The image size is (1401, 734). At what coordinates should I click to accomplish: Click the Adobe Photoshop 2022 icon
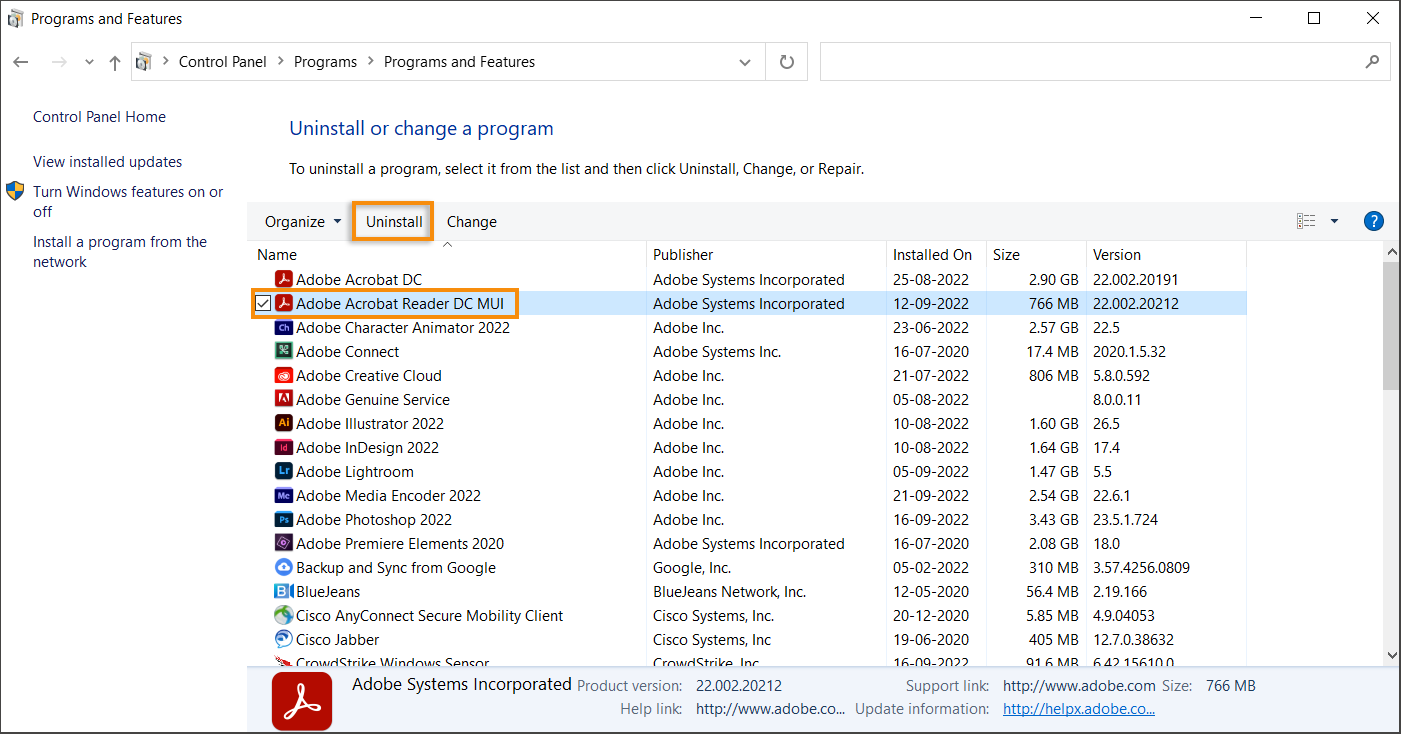coord(285,519)
